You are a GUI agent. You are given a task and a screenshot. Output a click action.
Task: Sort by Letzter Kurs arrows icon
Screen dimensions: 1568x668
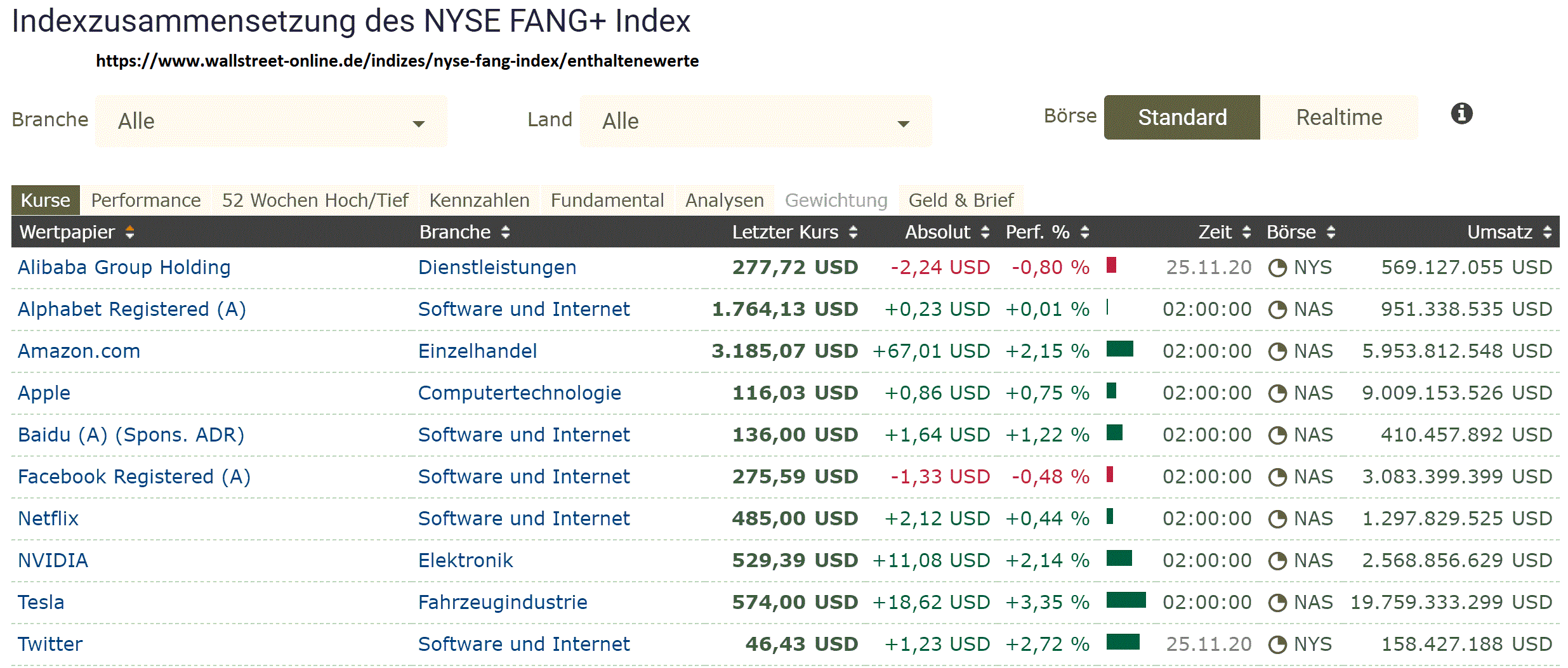[853, 232]
